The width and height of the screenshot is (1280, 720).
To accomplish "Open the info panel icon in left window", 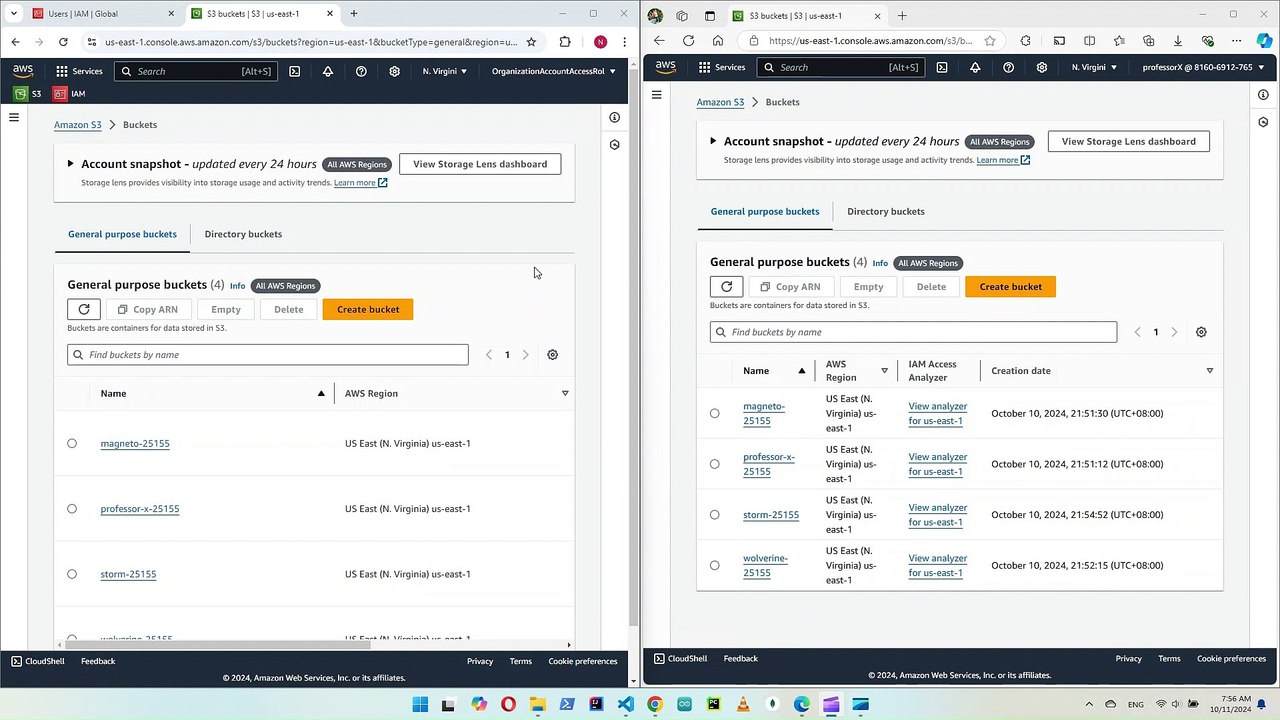I will click(614, 117).
